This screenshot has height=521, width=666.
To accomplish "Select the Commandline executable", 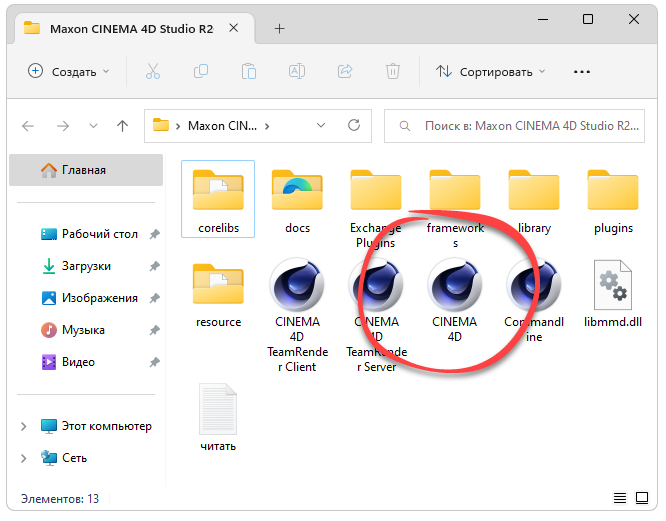I will (x=534, y=301).
